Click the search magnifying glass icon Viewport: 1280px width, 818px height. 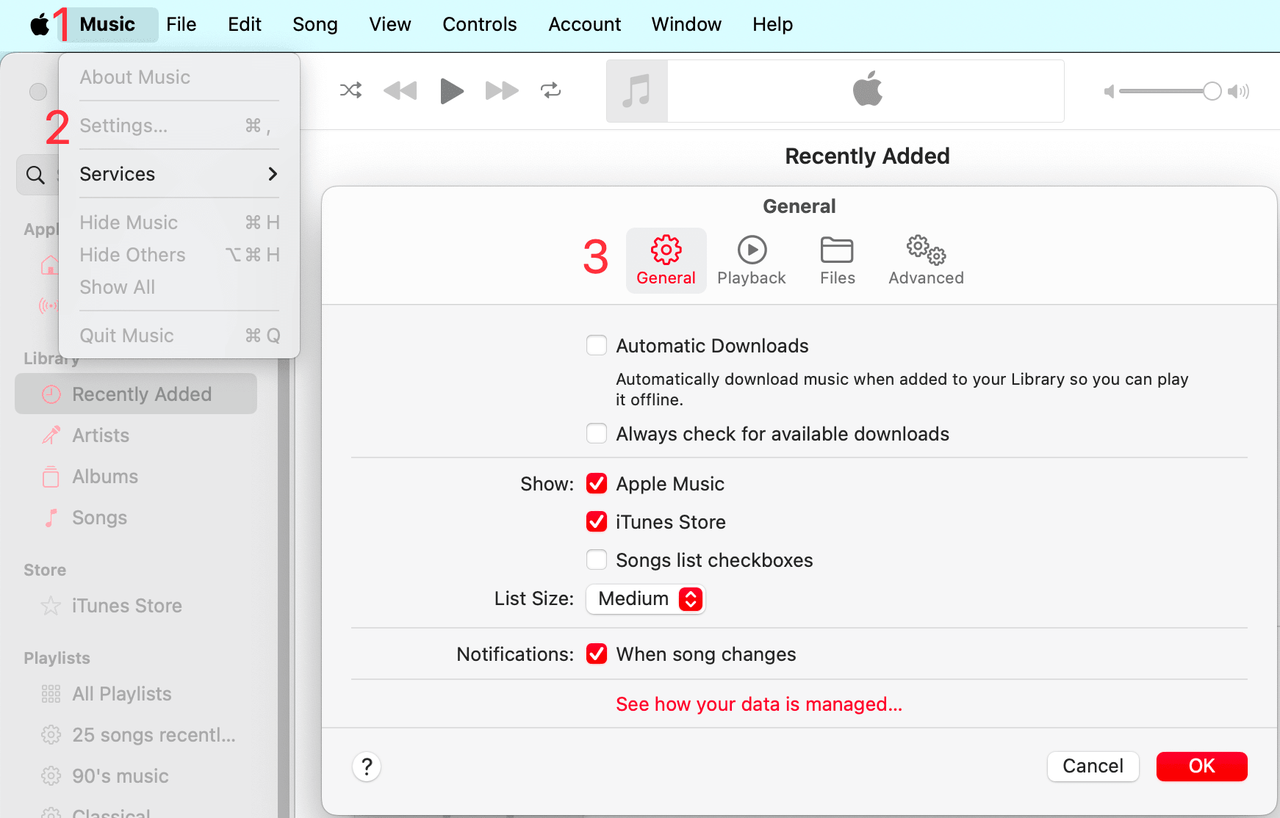click(x=35, y=175)
